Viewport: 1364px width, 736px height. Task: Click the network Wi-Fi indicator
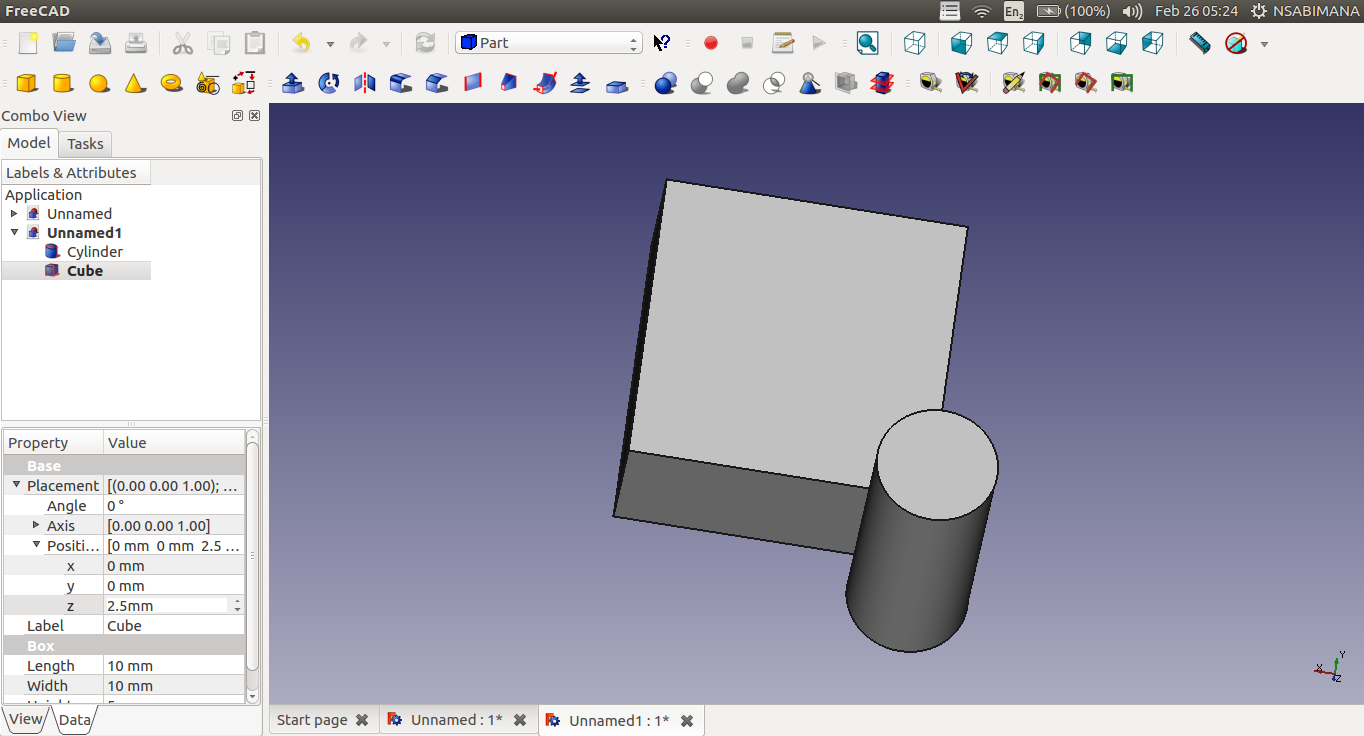[x=982, y=11]
